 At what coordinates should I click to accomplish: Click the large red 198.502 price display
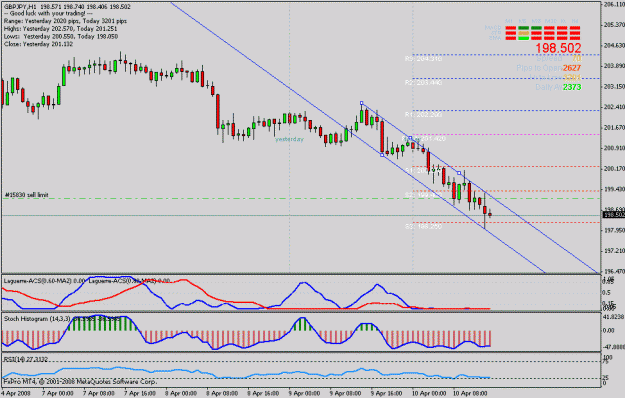558,48
